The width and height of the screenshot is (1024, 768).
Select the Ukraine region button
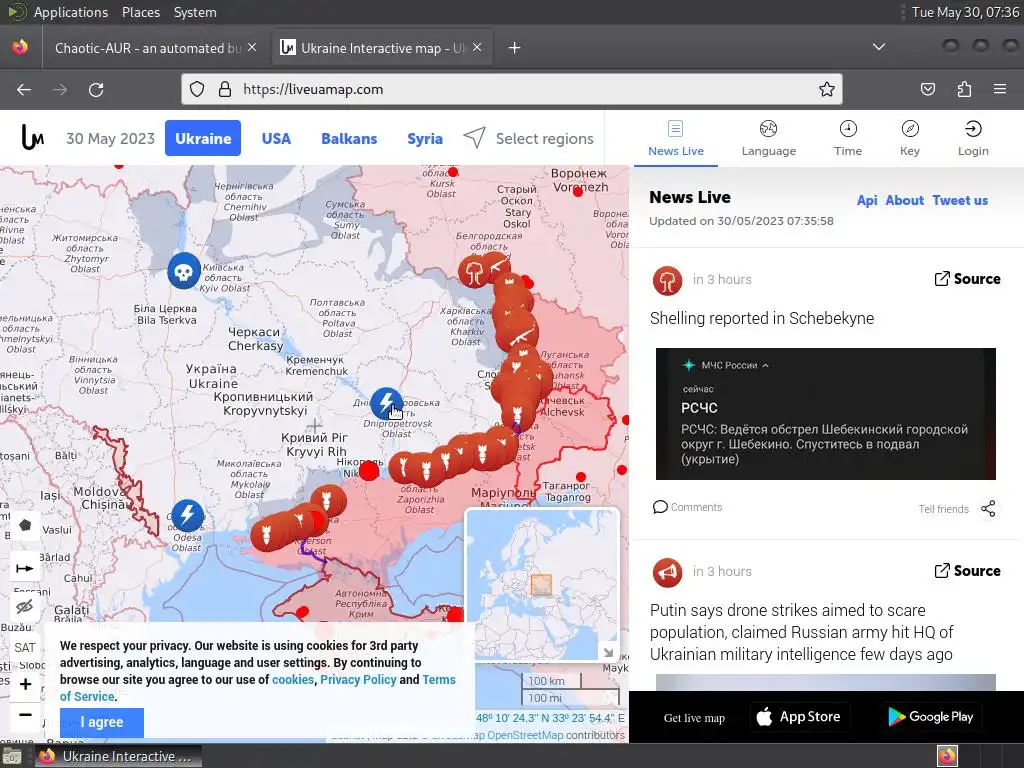click(x=203, y=138)
